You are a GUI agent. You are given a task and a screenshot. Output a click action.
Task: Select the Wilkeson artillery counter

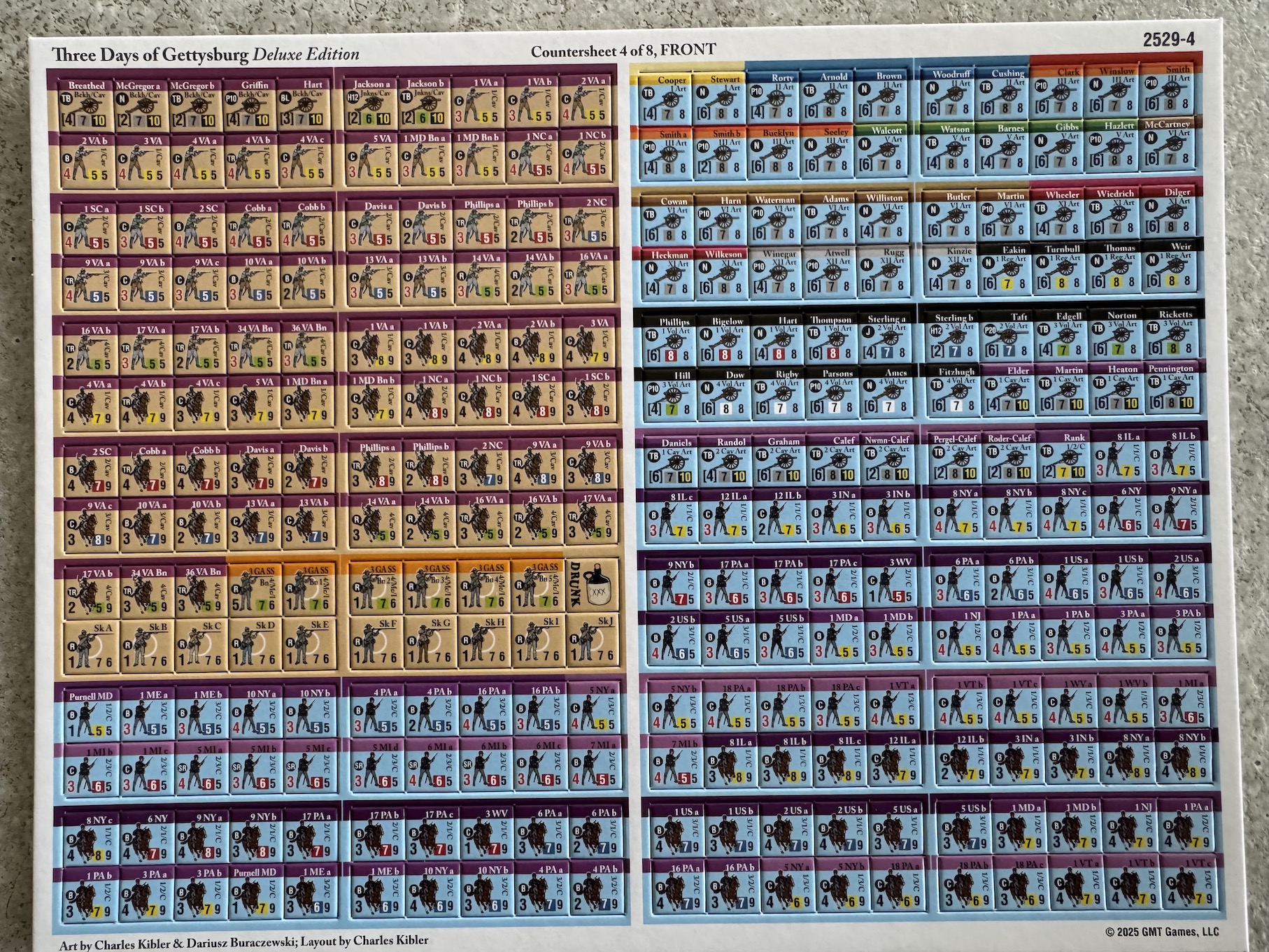click(722, 273)
